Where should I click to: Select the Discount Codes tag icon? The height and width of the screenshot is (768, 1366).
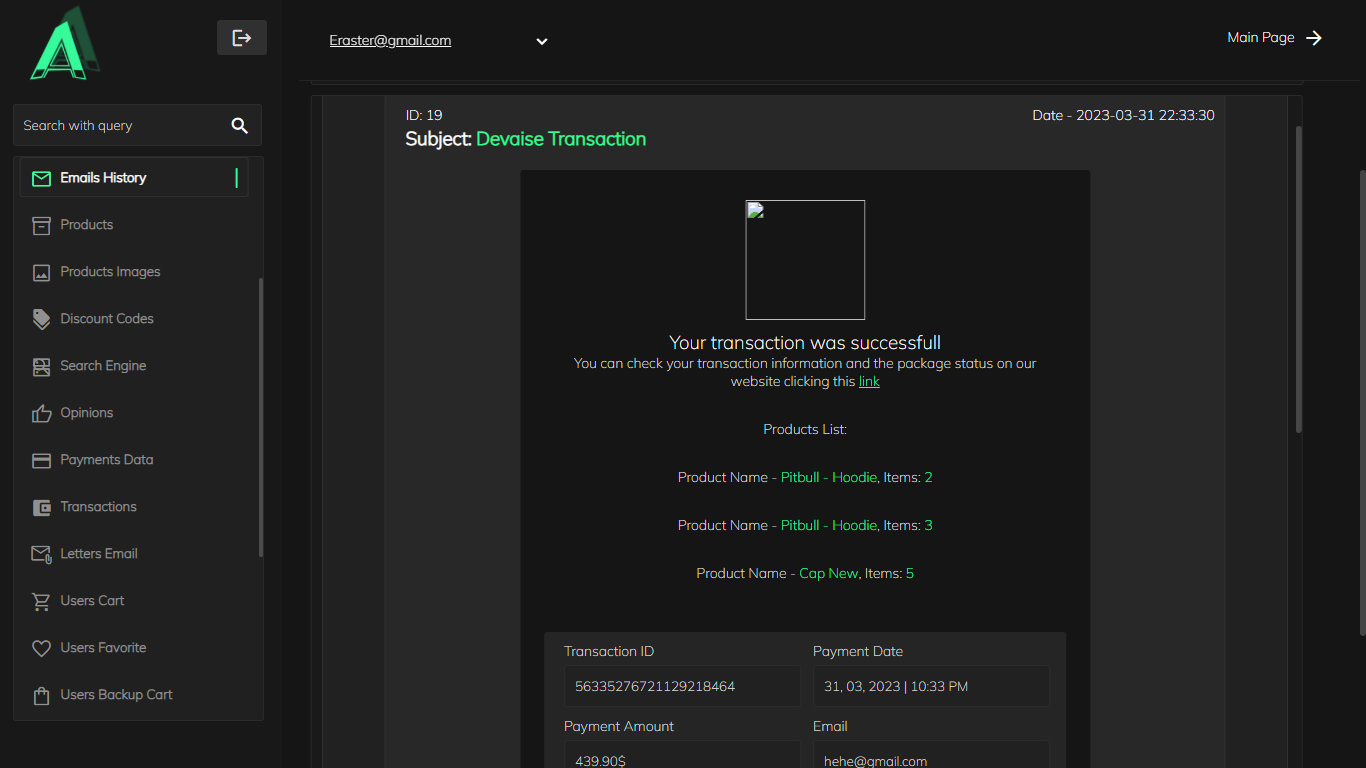41,319
